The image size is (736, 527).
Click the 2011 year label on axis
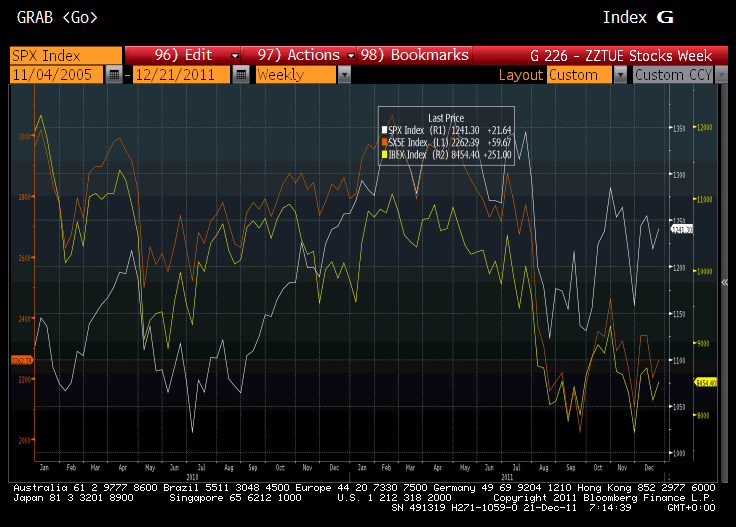point(506,477)
